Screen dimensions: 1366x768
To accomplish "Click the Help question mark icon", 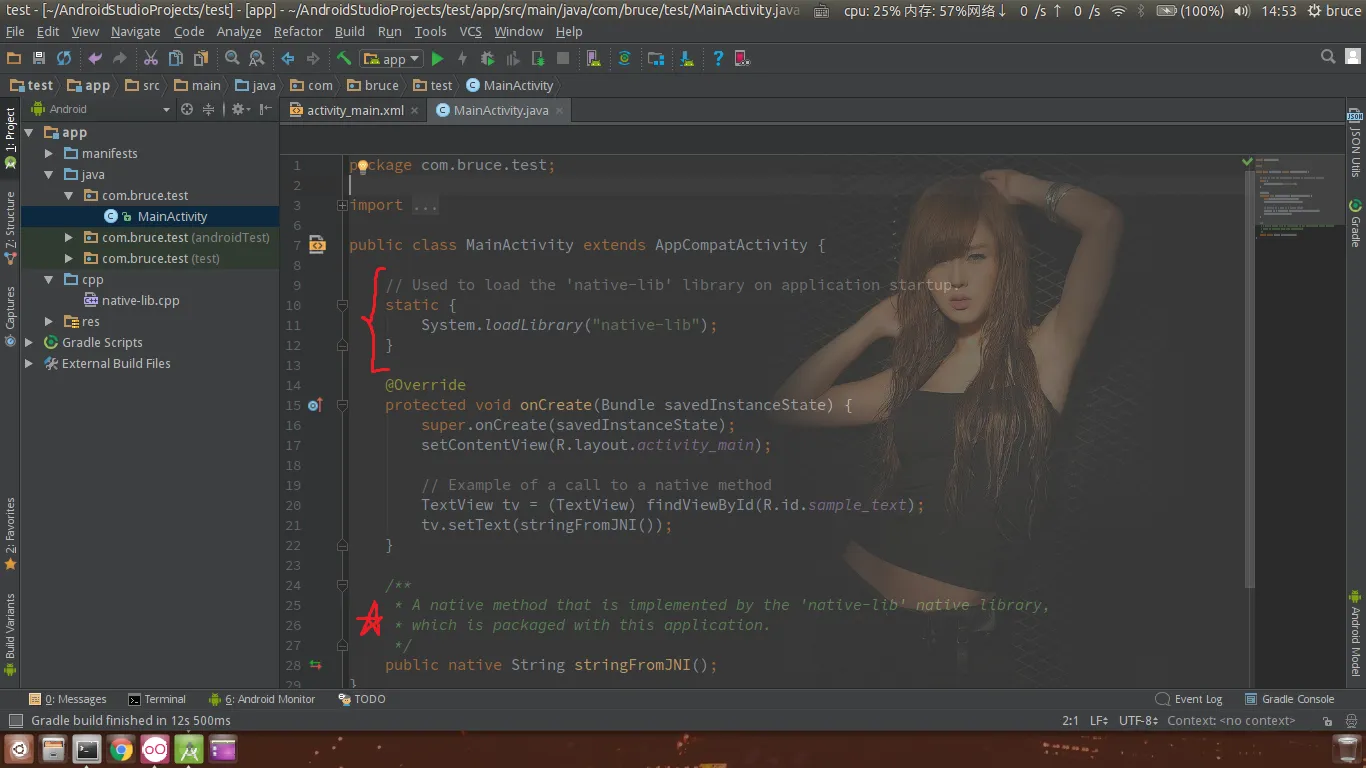I will 718,59.
